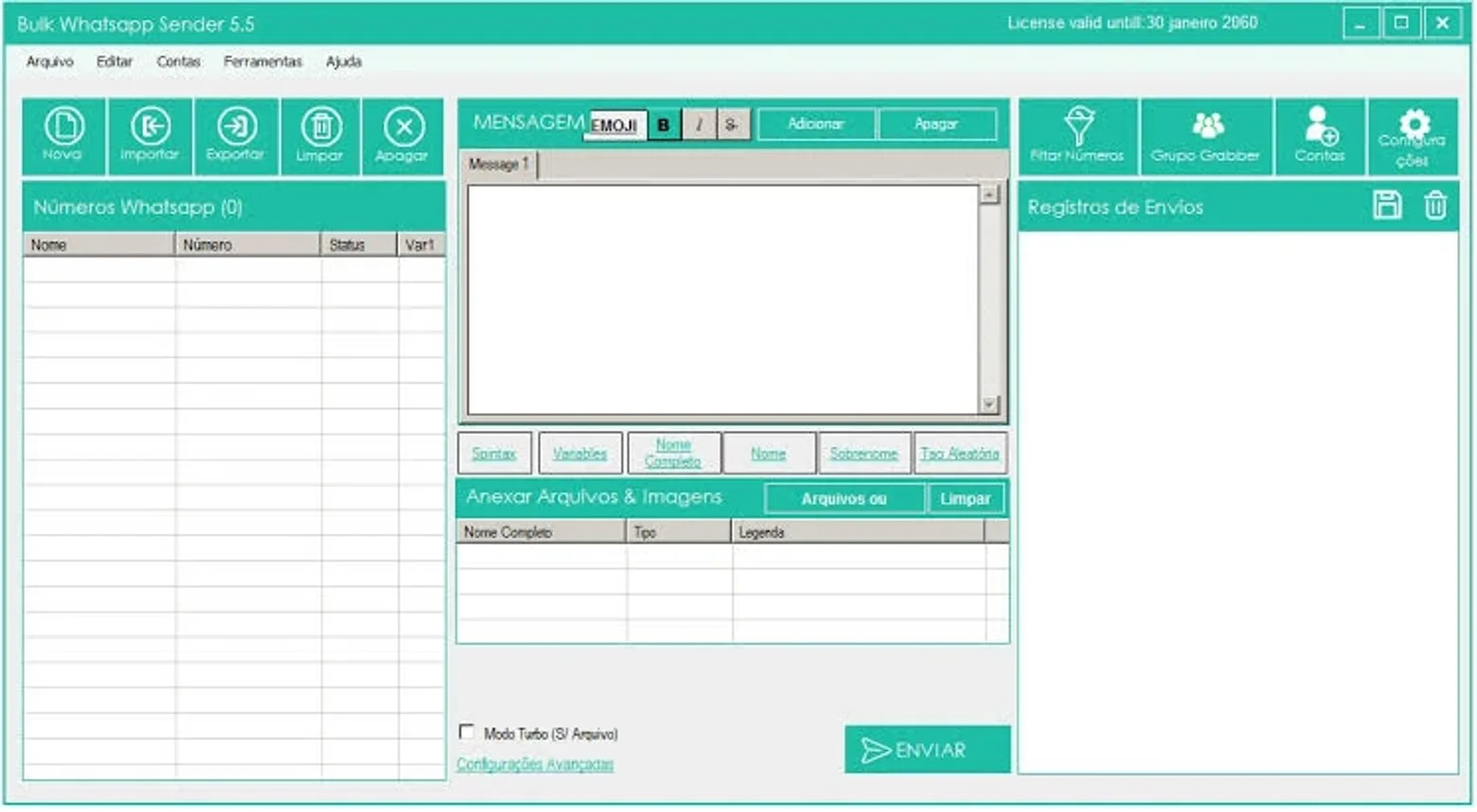Image resolution: width=1477 pixels, height=812 pixels.
Task: Open Configurações gear icon
Action: pos(1412,136)
